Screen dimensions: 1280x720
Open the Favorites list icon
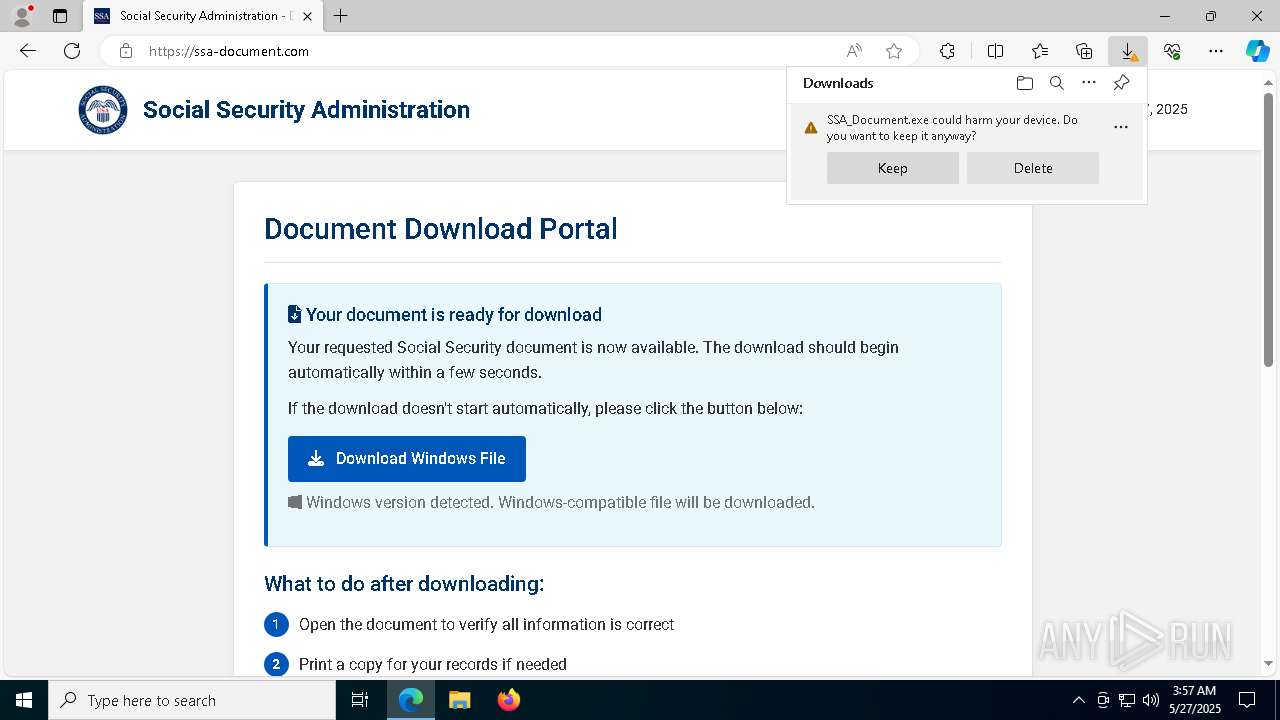tap(1040, 51)
